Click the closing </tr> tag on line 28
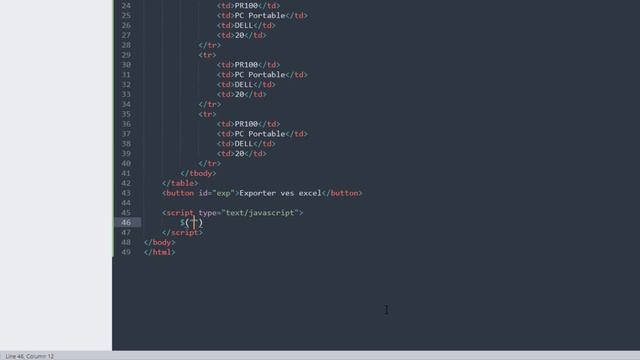This screenshot has height=360, width=640. (x=210, y=45)
